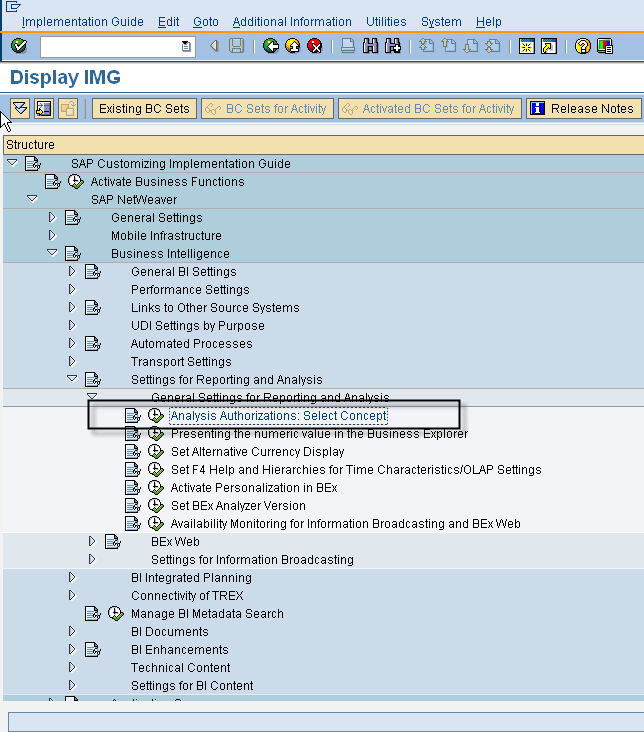Click Activated BC Sets for Activity button
The image size is (644, 732).
430,109
